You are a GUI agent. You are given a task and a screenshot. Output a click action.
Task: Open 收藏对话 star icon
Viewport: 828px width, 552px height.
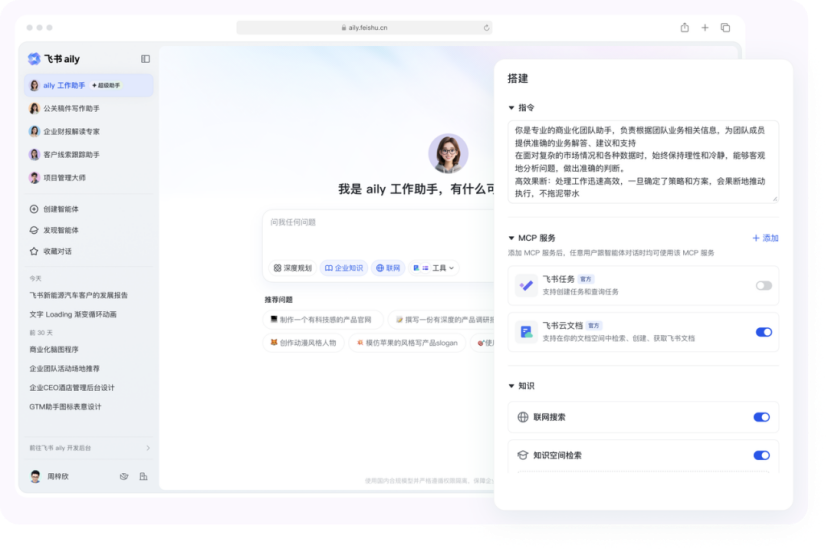point(34,251)
